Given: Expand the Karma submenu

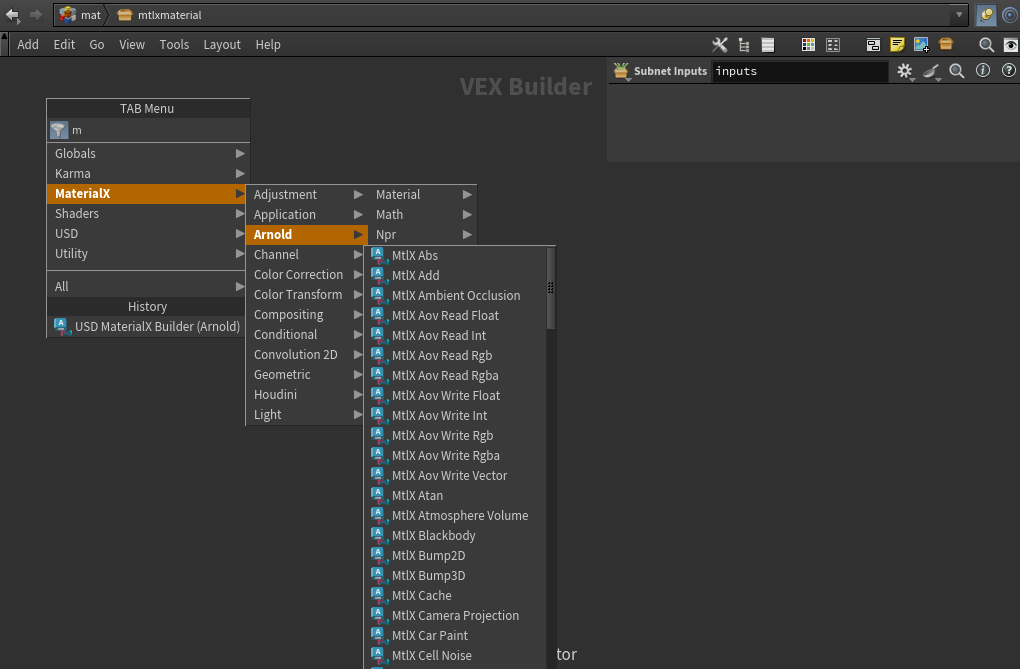Looking at the screenshot, I should (x=148, y=174).
